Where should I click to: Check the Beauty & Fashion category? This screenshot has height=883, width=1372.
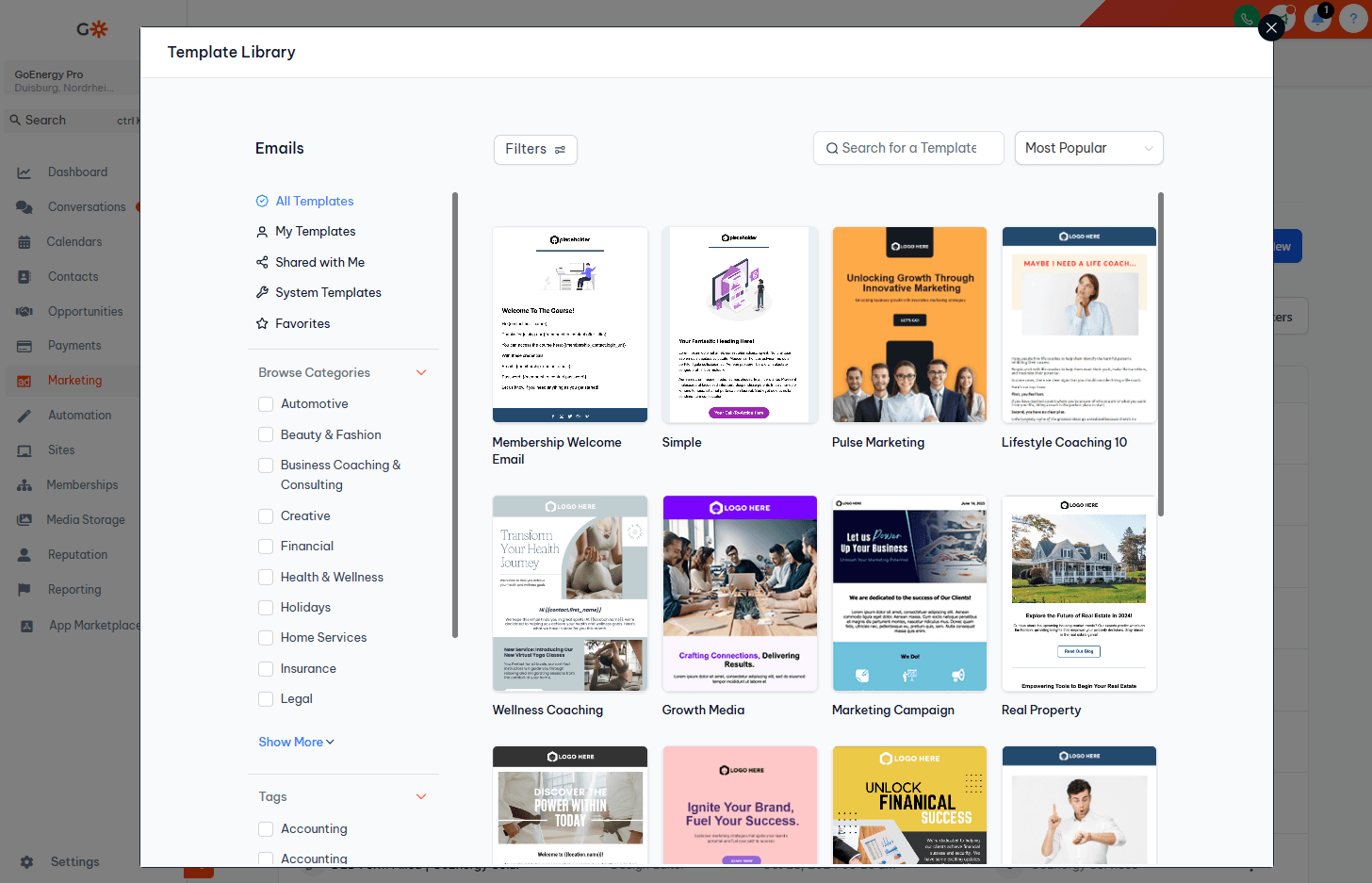point(266,435)
